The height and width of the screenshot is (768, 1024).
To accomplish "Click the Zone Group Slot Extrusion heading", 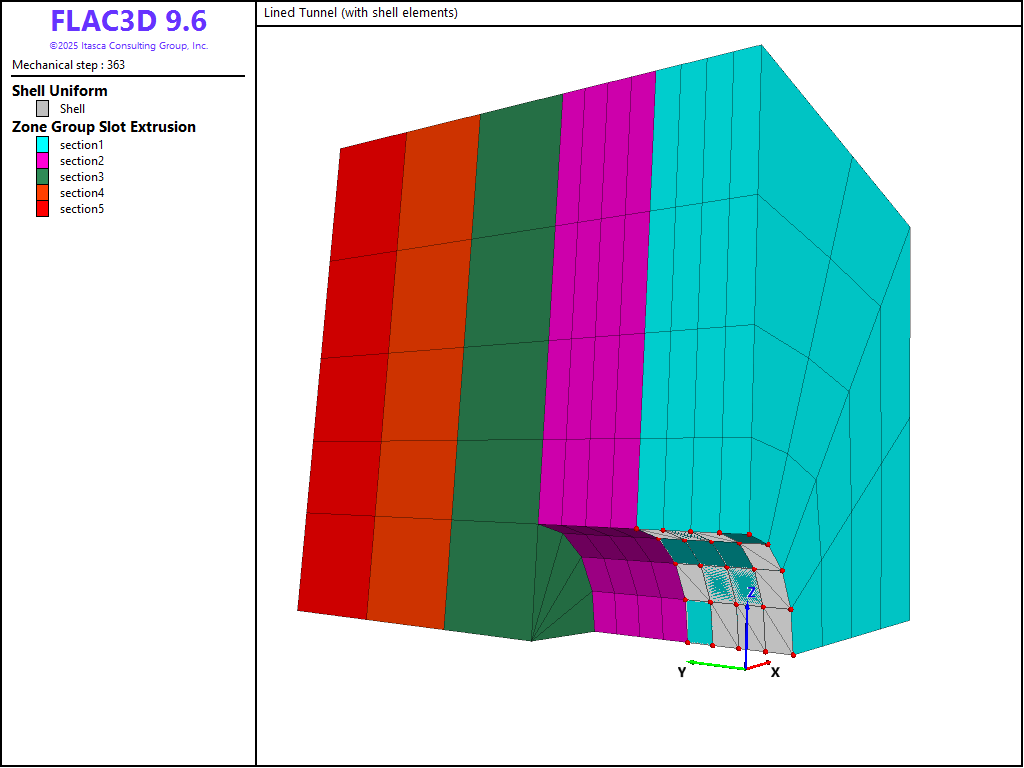I will tap(103, 127).
